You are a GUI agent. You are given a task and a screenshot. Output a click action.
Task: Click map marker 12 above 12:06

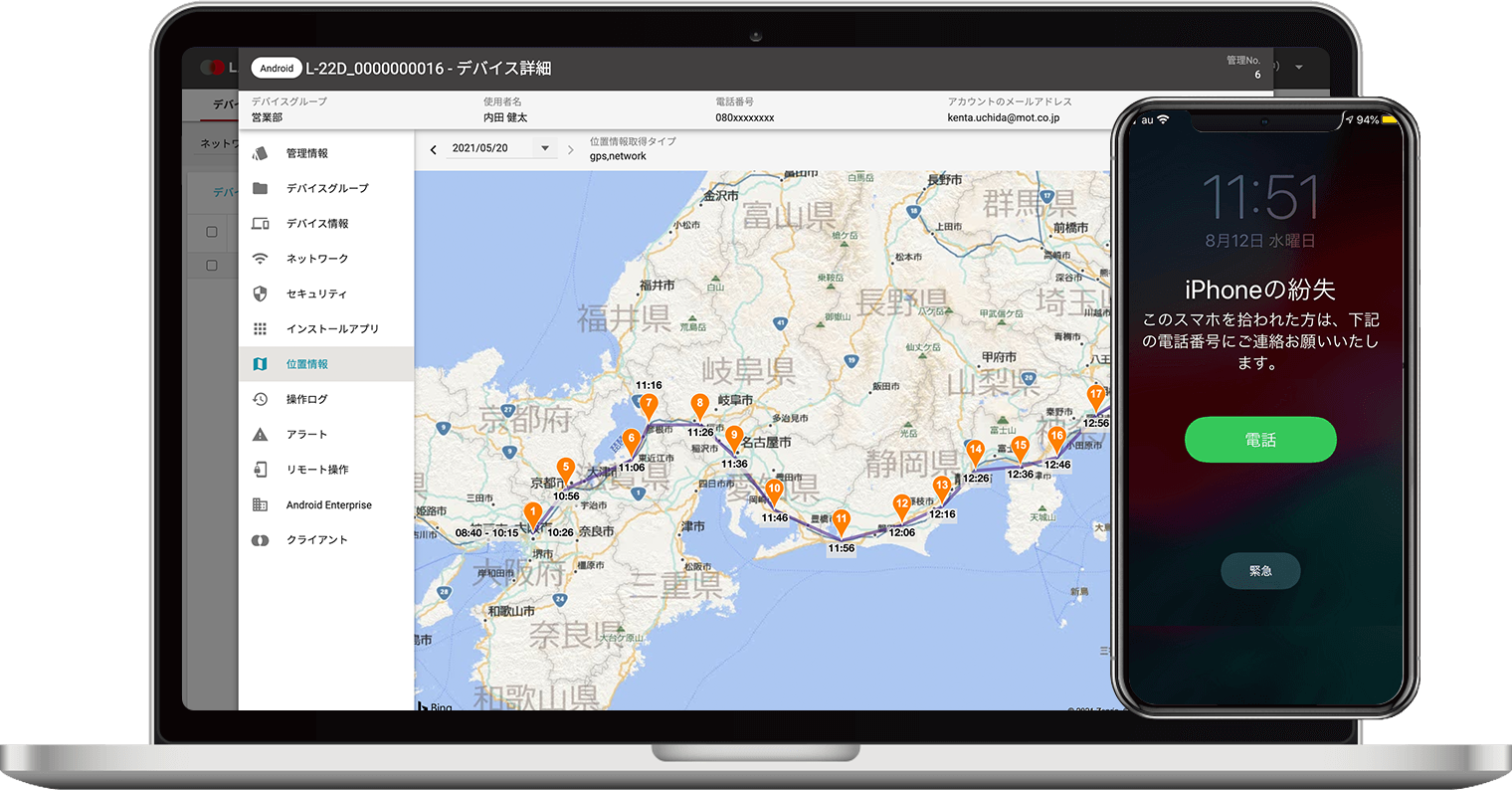[x=902, y=505]
